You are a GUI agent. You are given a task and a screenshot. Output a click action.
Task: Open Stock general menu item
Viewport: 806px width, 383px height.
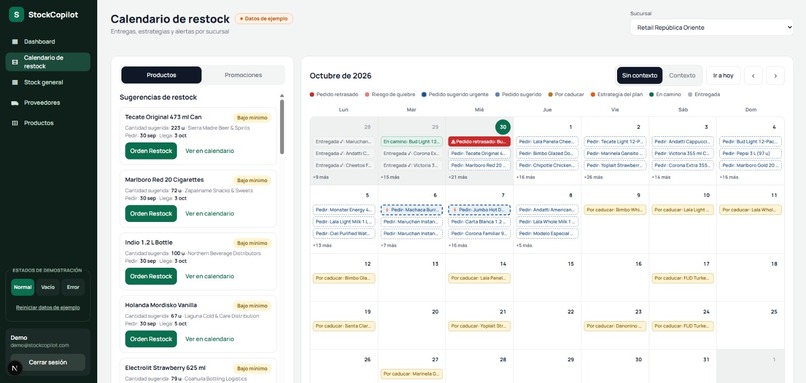pos(48,82)
